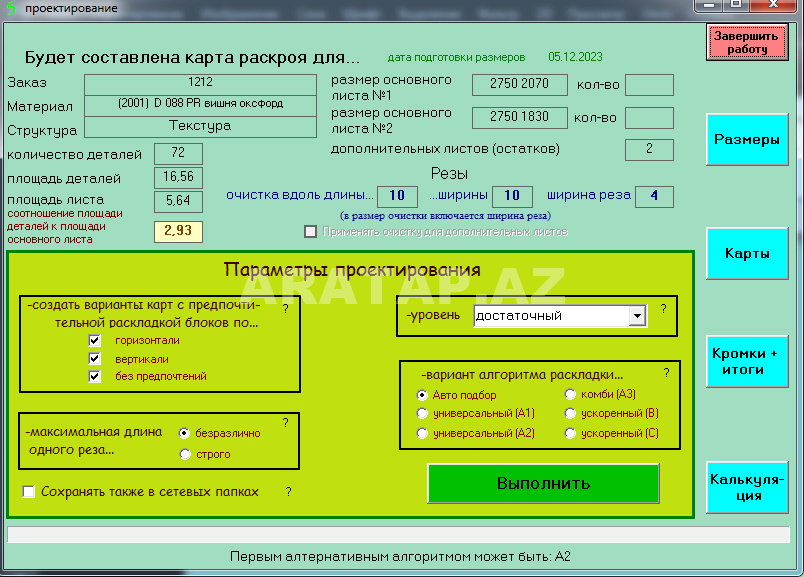Click the ширина реза input field

pos(653,196)
